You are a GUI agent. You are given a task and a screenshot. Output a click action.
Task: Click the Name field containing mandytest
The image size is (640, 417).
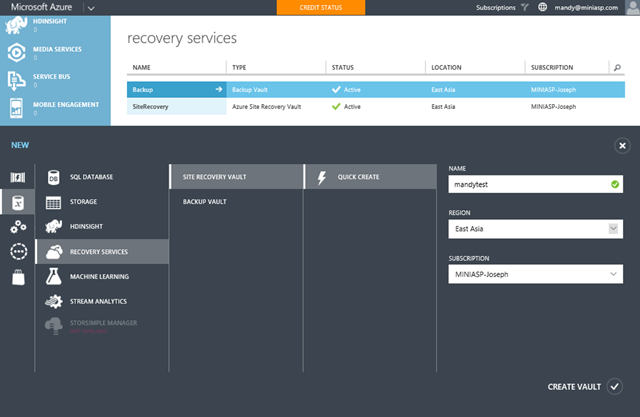528,185
